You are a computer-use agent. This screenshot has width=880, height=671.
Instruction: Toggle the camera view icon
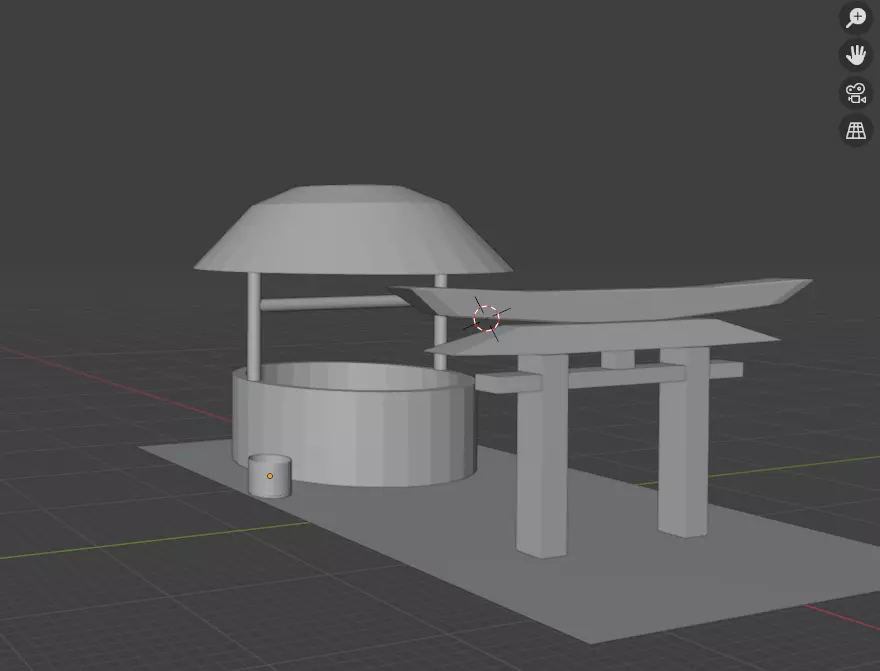(x=856, y=93)
